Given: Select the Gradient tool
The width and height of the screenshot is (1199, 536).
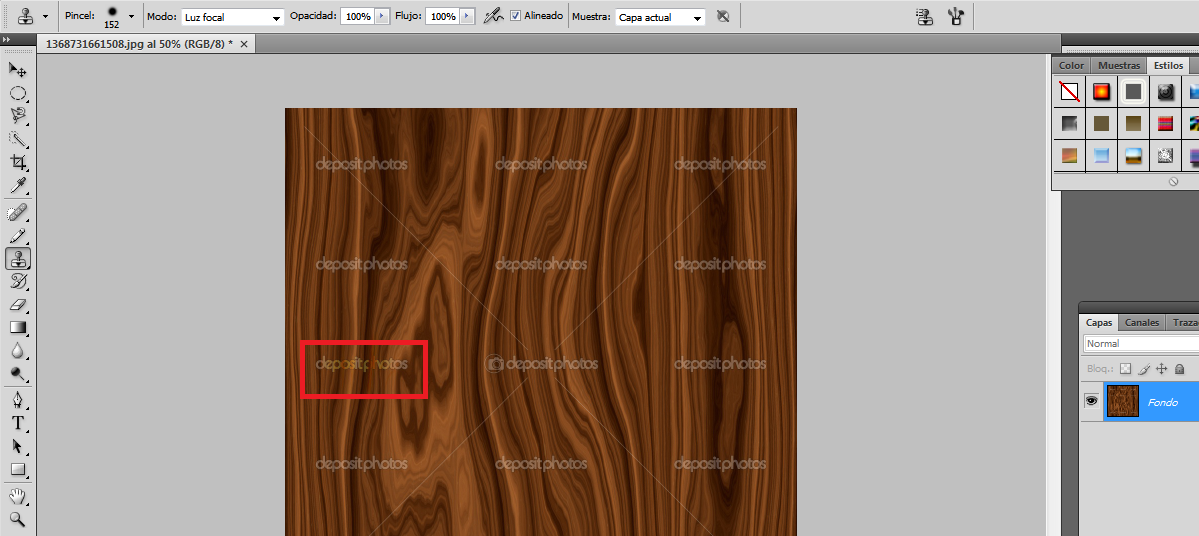Looking at the screenshot, I should tap(18, 327).
